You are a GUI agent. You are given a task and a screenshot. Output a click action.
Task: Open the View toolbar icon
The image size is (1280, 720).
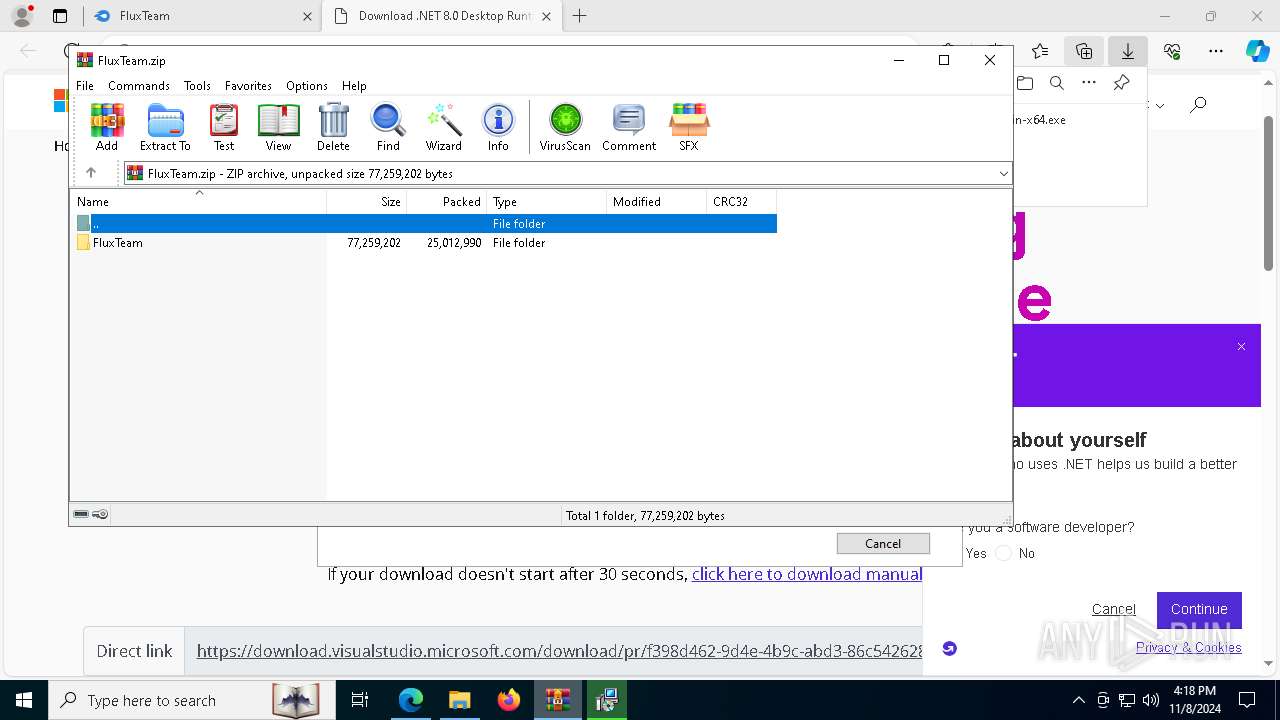coord(278,127)
